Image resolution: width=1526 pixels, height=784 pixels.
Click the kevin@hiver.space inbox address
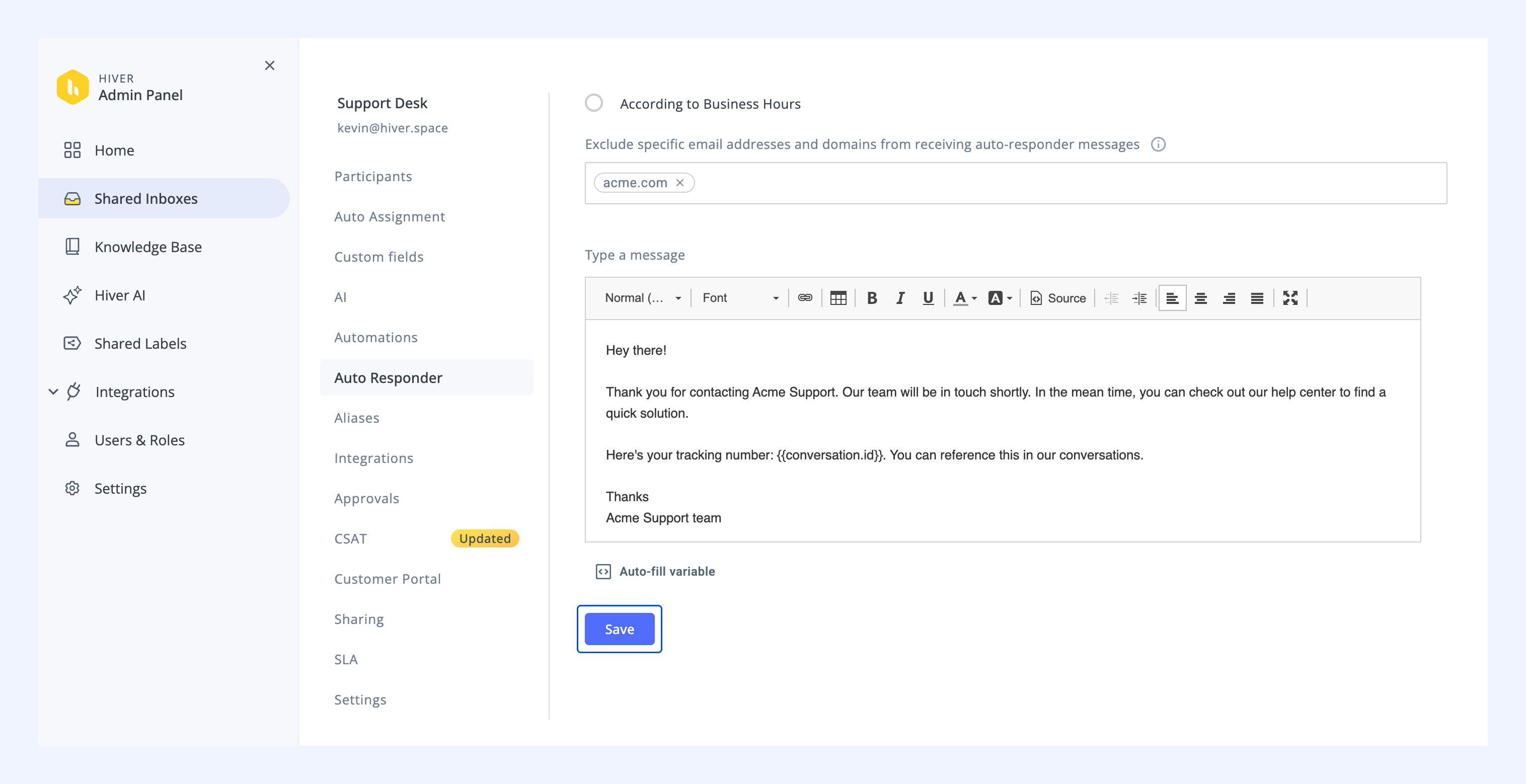coord(392,128)
